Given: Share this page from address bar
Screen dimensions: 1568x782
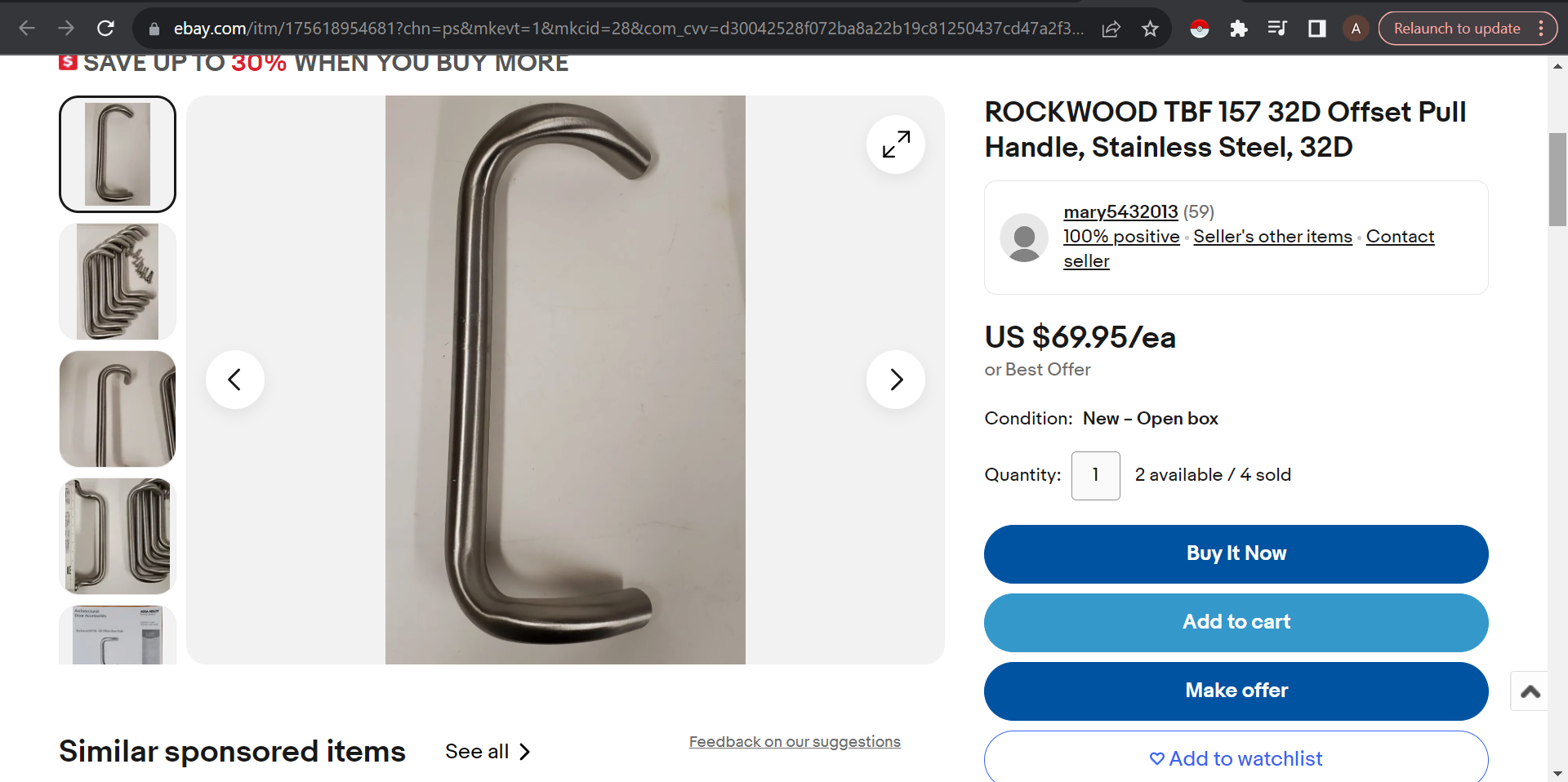Looking at the screenshot, I should pos(1111,29).
